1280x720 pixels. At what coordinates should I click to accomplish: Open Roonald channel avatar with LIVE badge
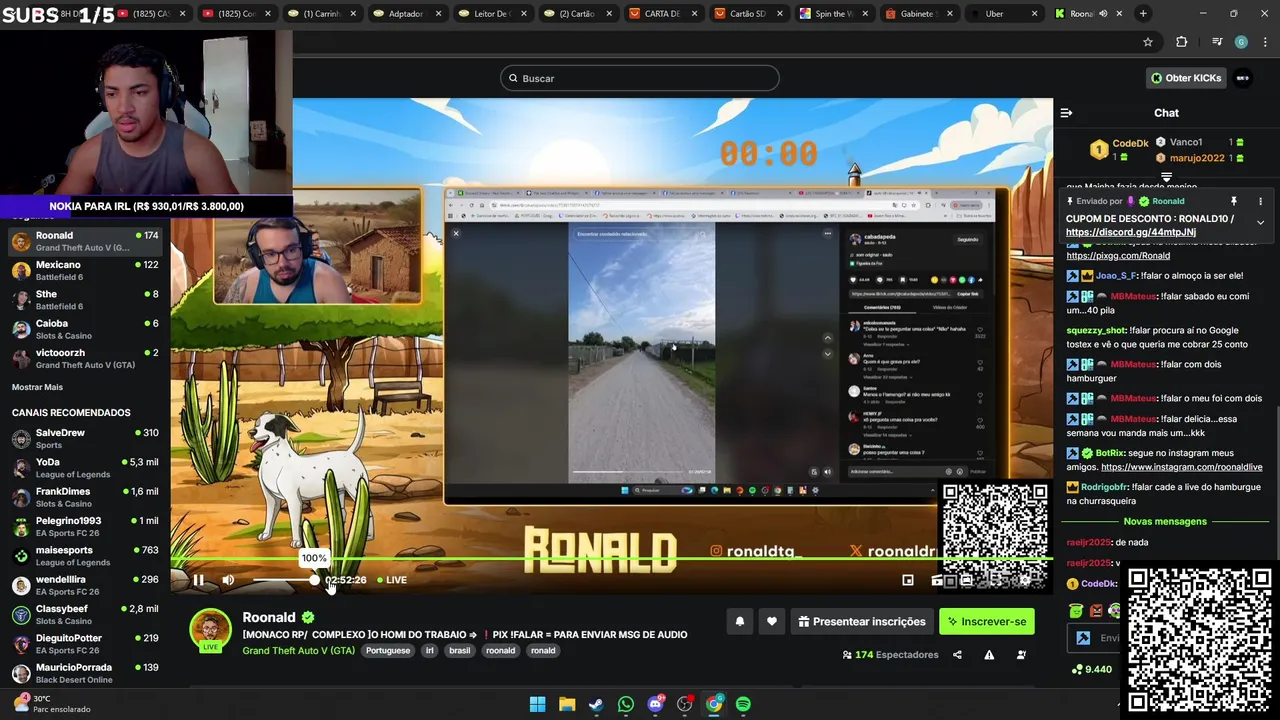pos(210,630)
